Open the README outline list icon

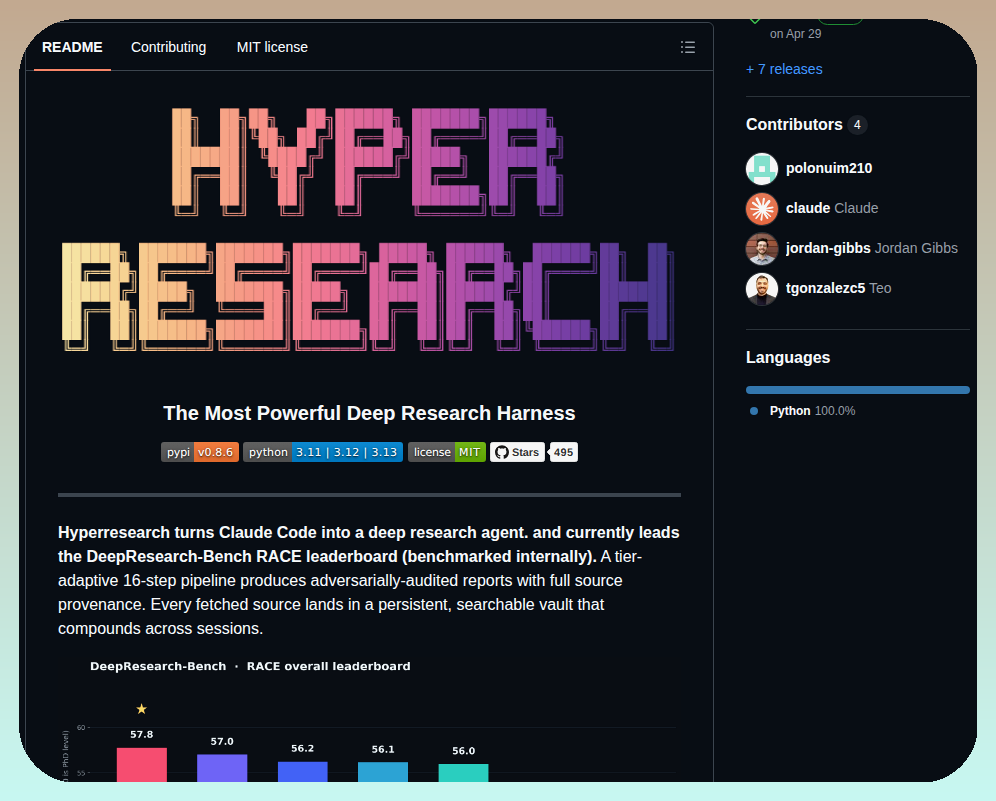tap(687, 47)
